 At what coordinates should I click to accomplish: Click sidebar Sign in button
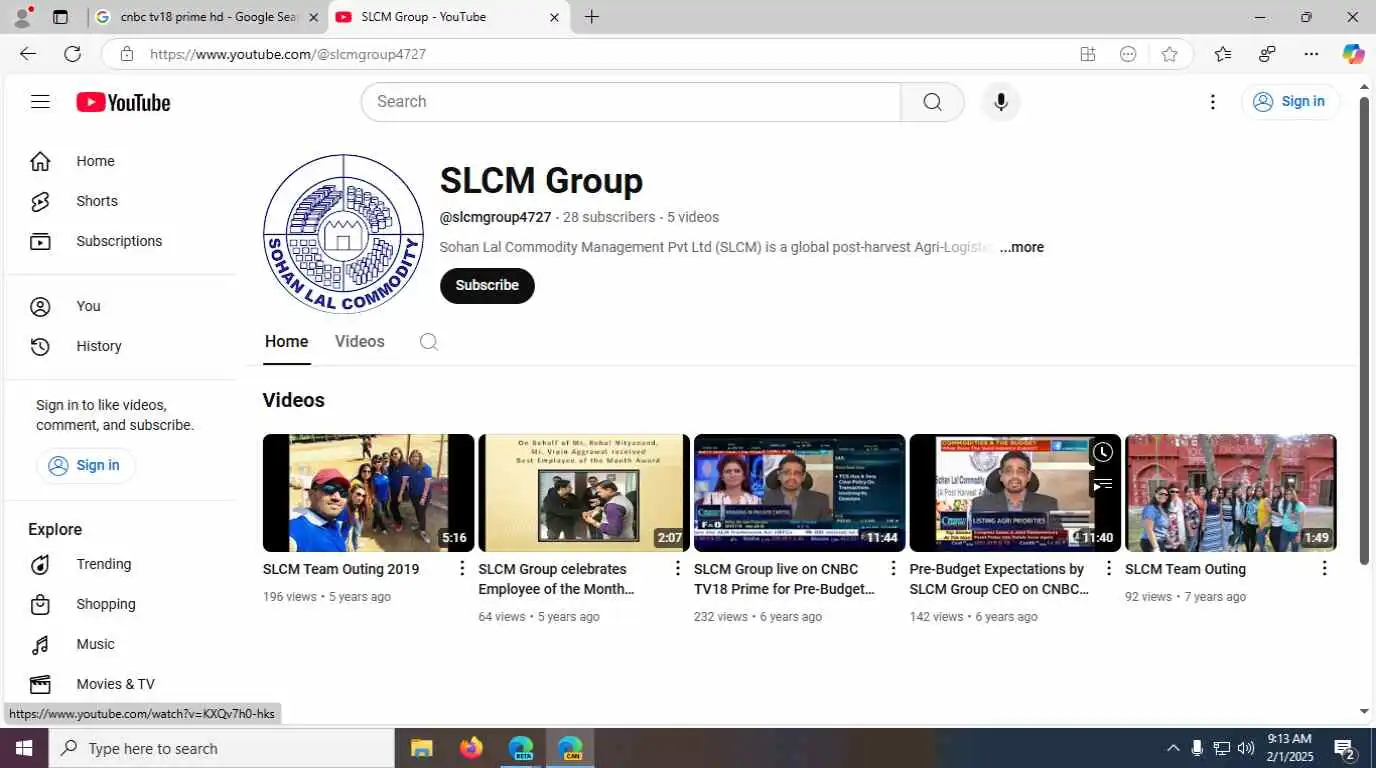click(x=85, y=465)
